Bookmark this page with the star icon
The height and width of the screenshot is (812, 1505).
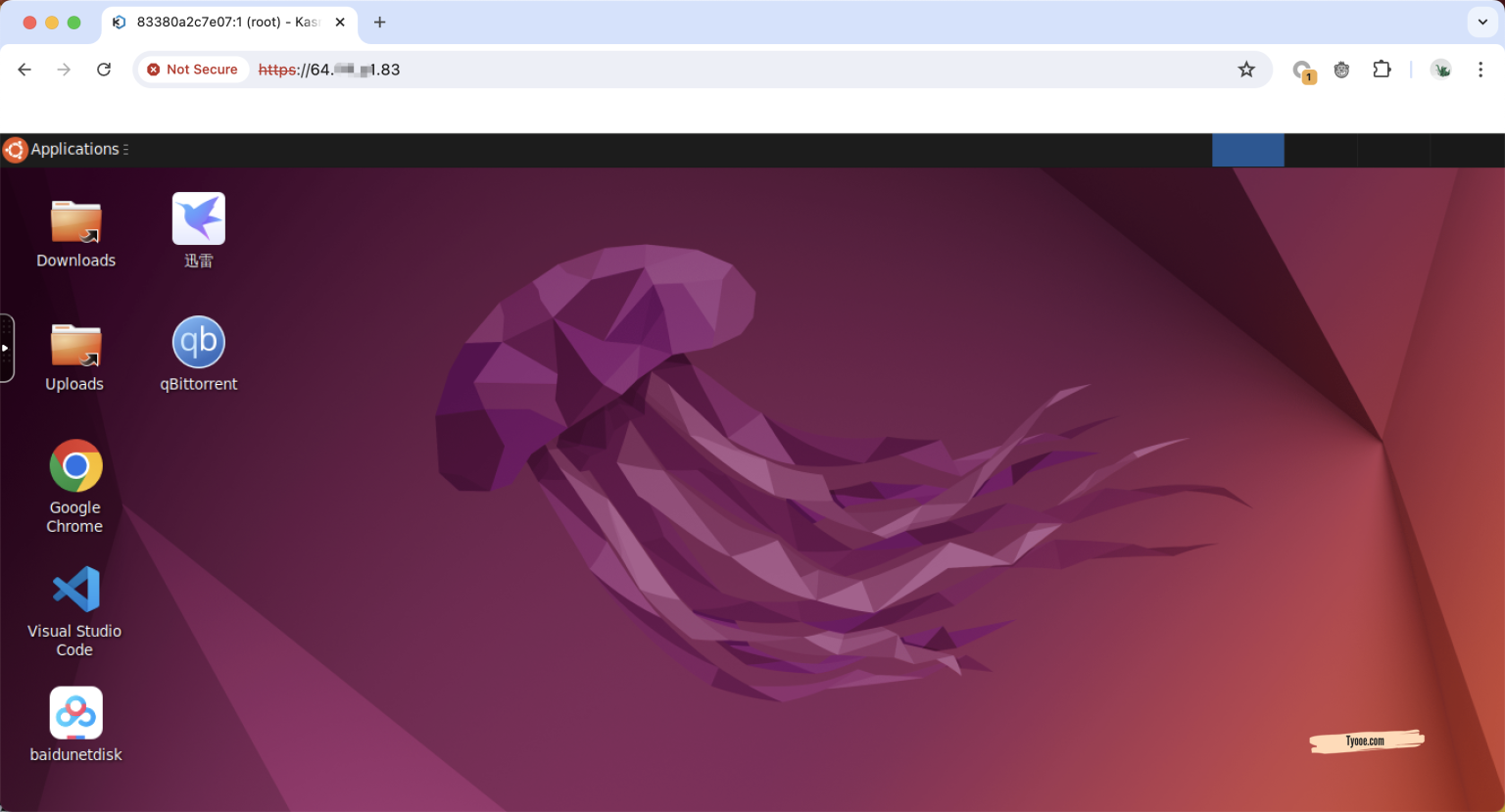(x=1246, y=70)
